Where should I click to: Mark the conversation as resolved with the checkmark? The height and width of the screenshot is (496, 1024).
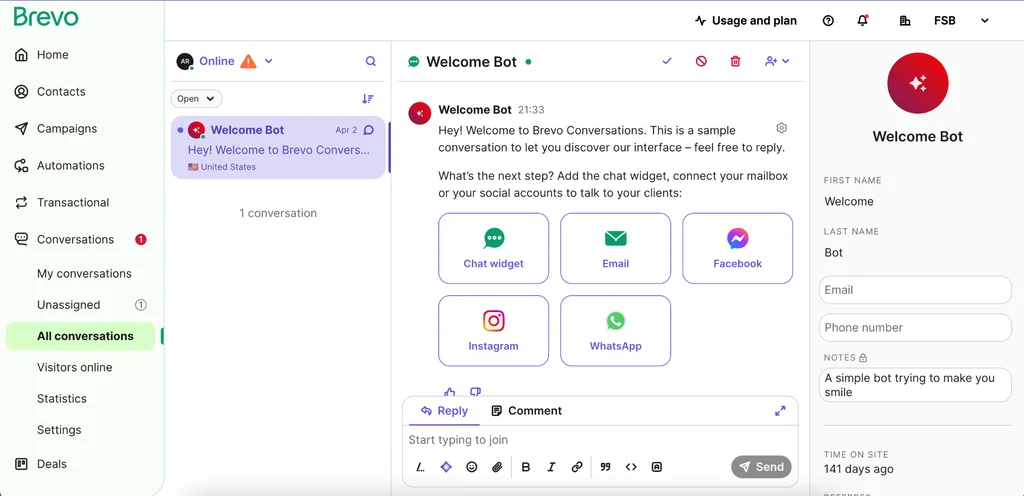click(667, 61)
